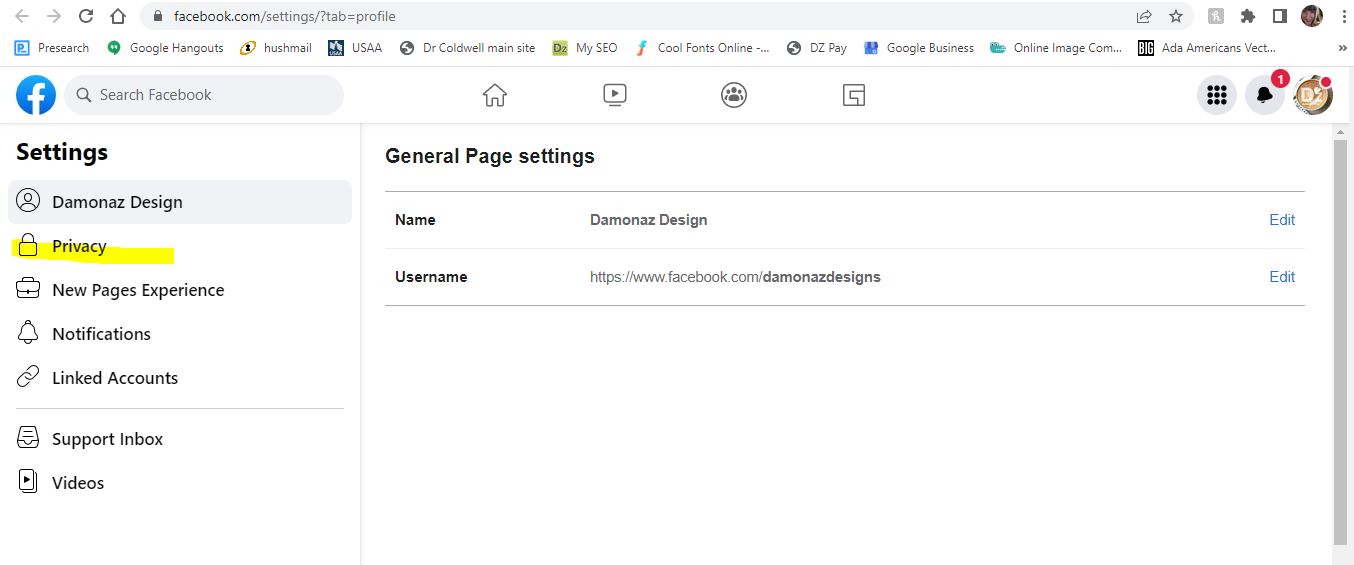The image size is (1354, 565).
Task: Click the browser forward arrow
Action: (x=54, y=16)
